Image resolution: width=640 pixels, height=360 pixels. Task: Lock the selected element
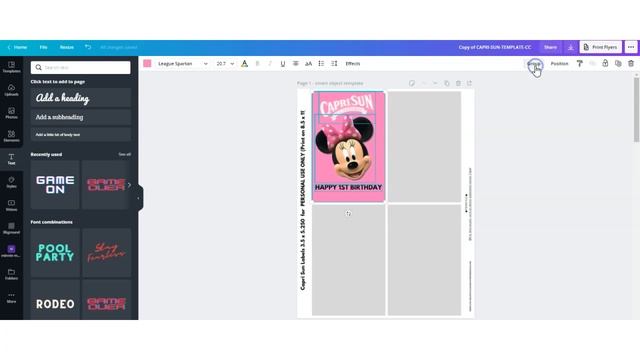(605, 63)
